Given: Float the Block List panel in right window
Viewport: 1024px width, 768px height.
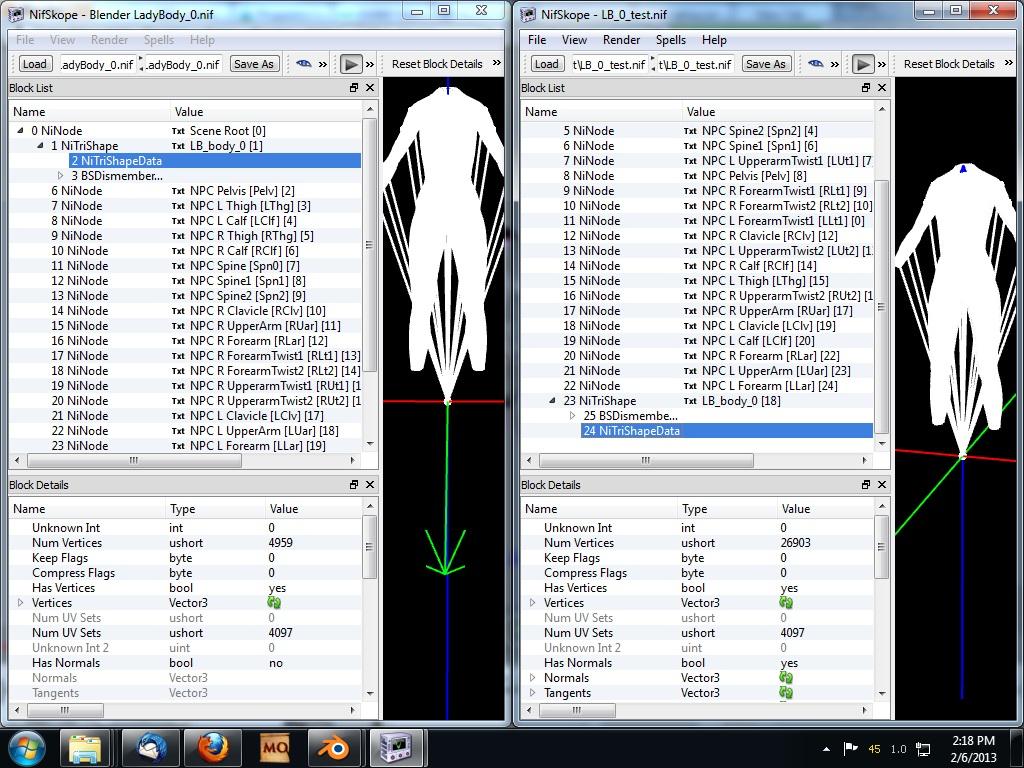Looking at the screenshot, I should [866, 88].
